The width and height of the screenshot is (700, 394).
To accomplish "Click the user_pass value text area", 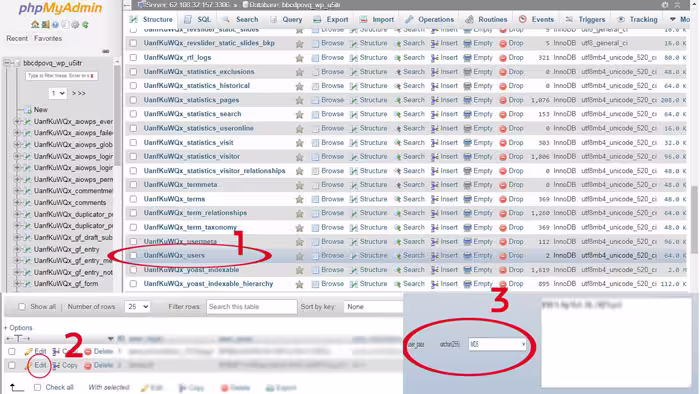I will (x=616, y=343).
